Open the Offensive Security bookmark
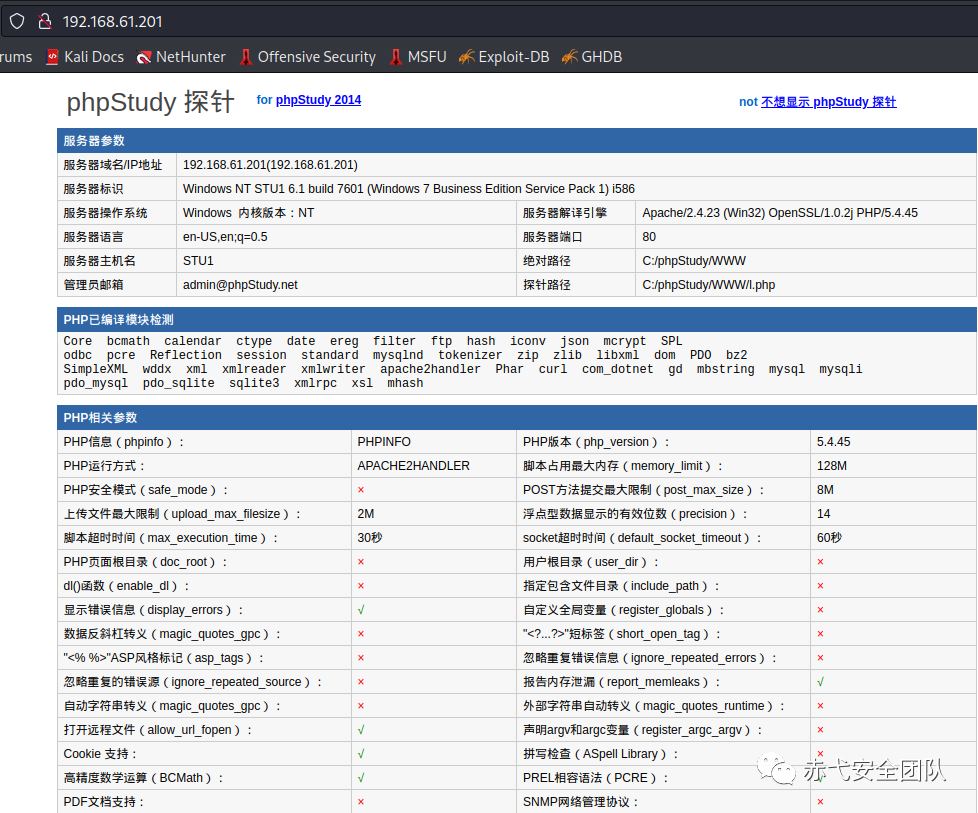 point(307,57)
